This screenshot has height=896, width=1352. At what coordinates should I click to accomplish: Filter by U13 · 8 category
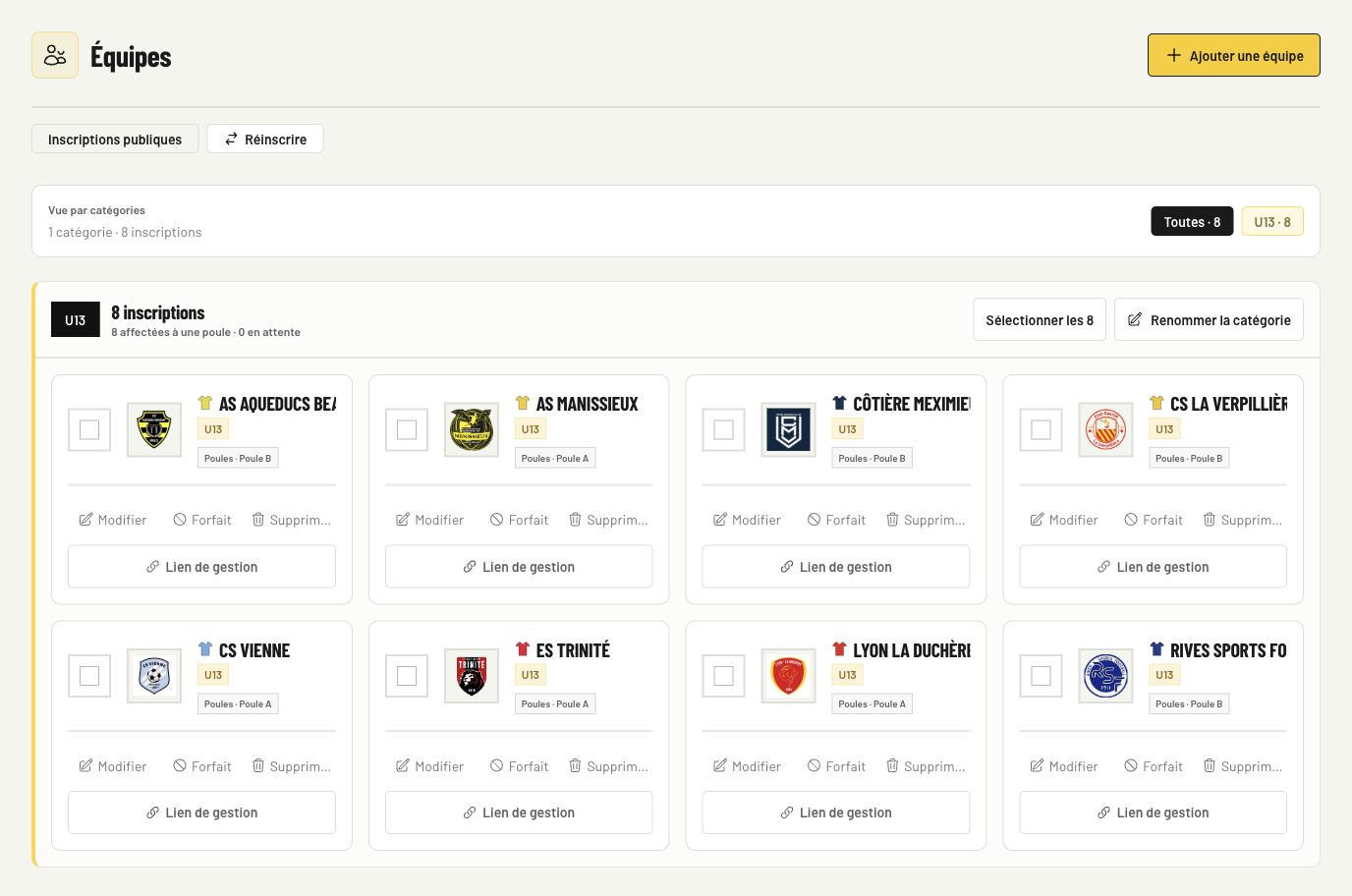click(1272, 222)
